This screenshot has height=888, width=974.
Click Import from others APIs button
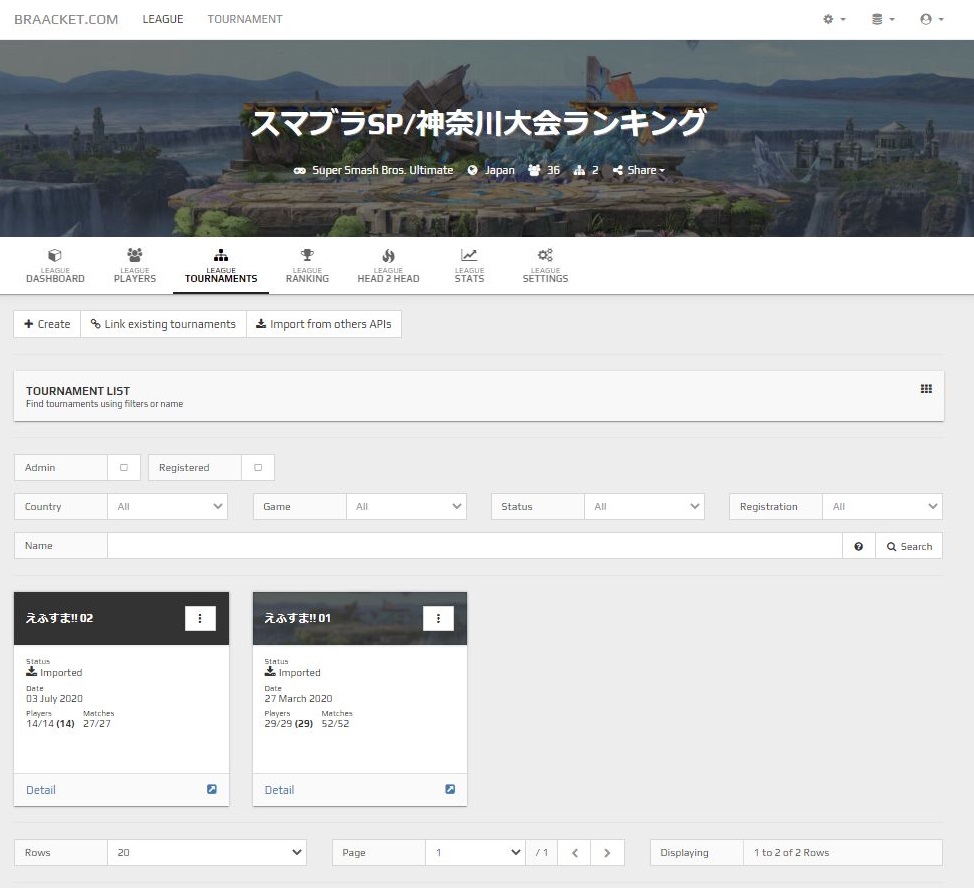(324, 324)
